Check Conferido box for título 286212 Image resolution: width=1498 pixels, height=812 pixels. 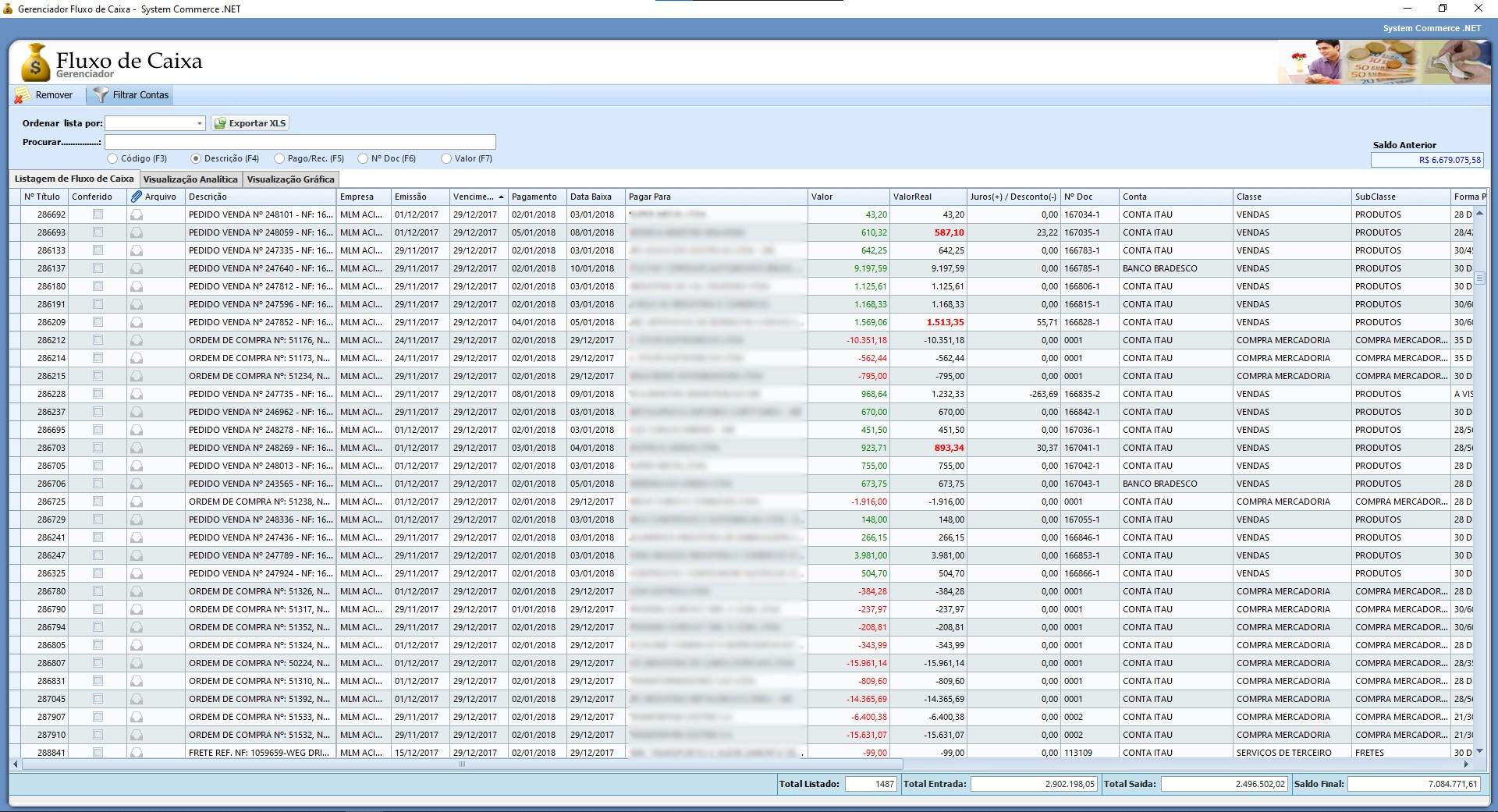(x=98, y=340)
